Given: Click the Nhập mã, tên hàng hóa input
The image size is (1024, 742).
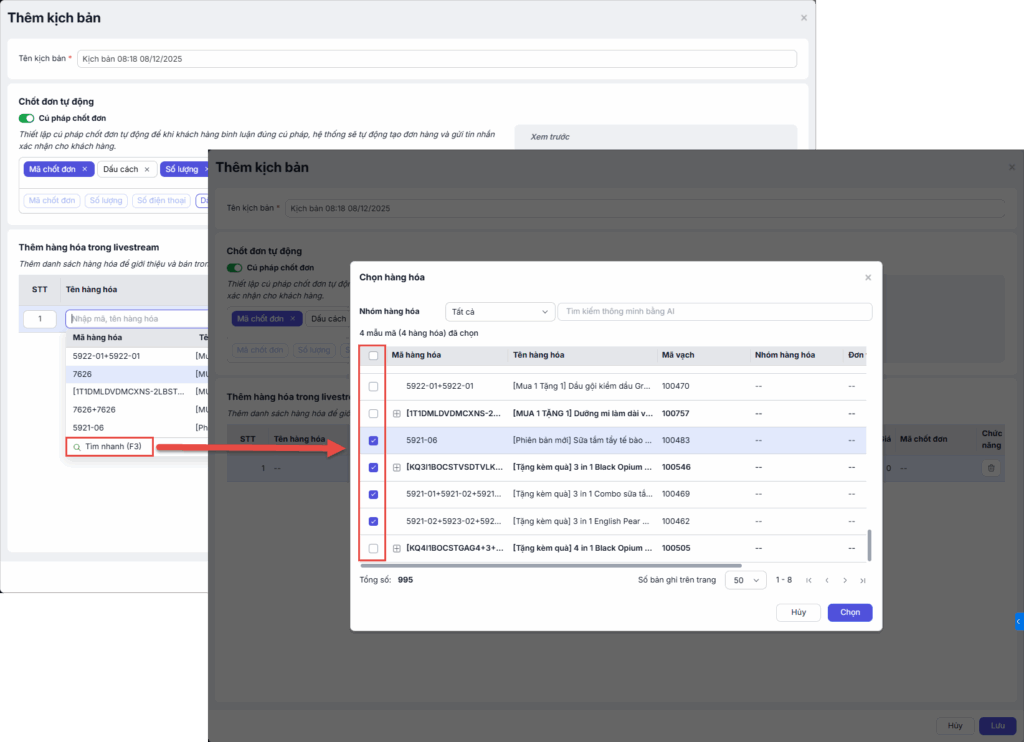Looking at the screenshot, I should click(136, 319).
